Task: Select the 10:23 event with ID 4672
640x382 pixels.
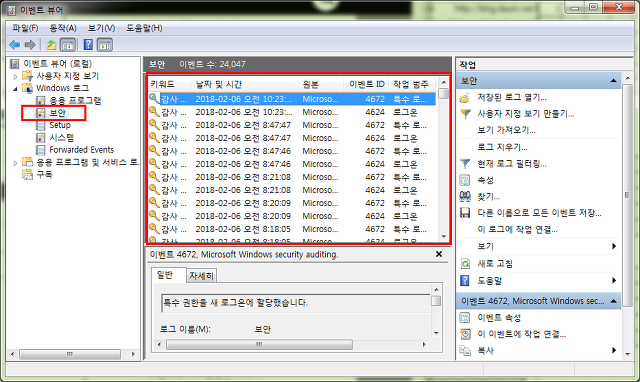Action: pyautogui.click(x=292, y=99)
